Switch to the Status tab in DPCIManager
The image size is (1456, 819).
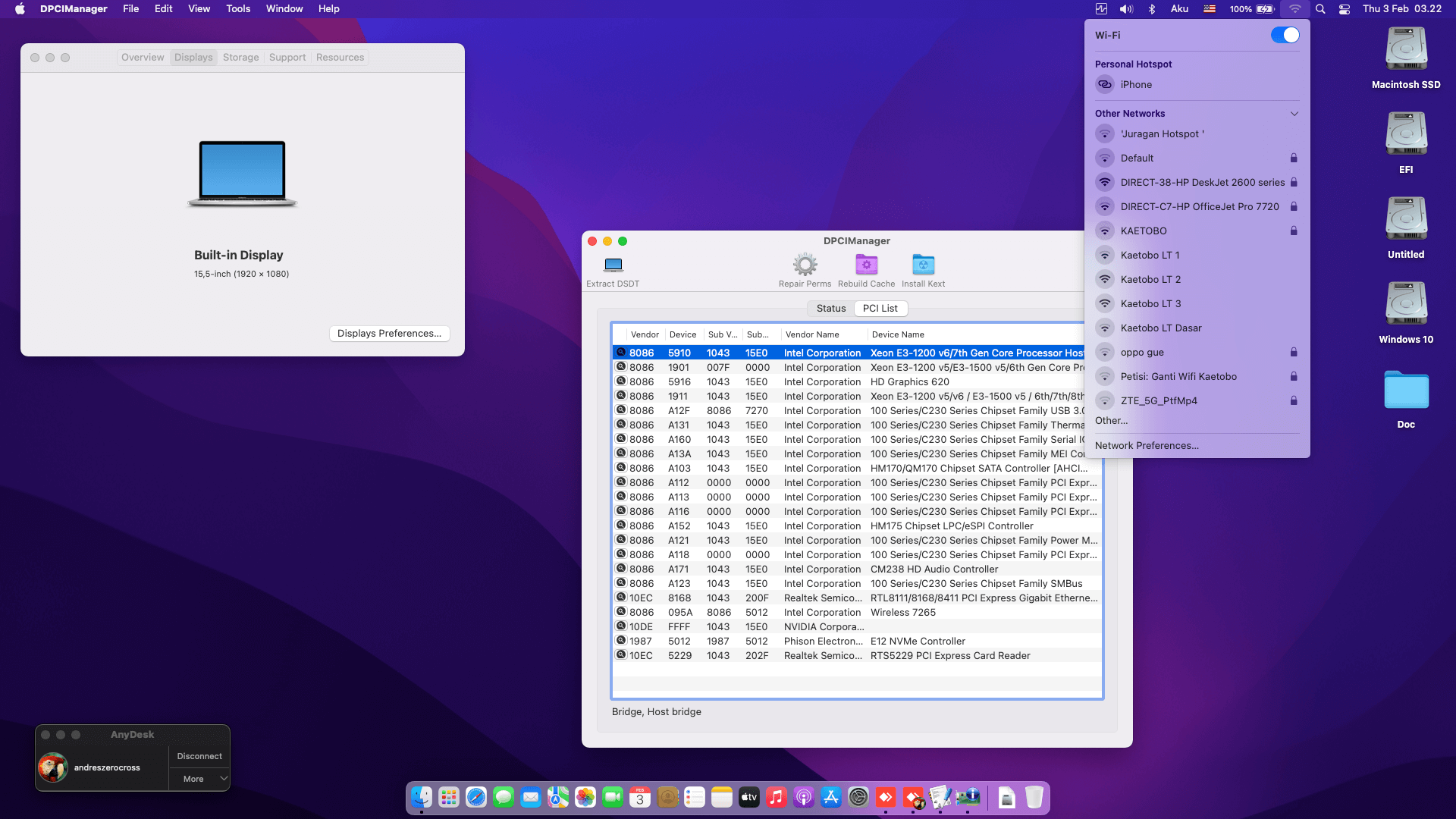click(x=831, y=309)
